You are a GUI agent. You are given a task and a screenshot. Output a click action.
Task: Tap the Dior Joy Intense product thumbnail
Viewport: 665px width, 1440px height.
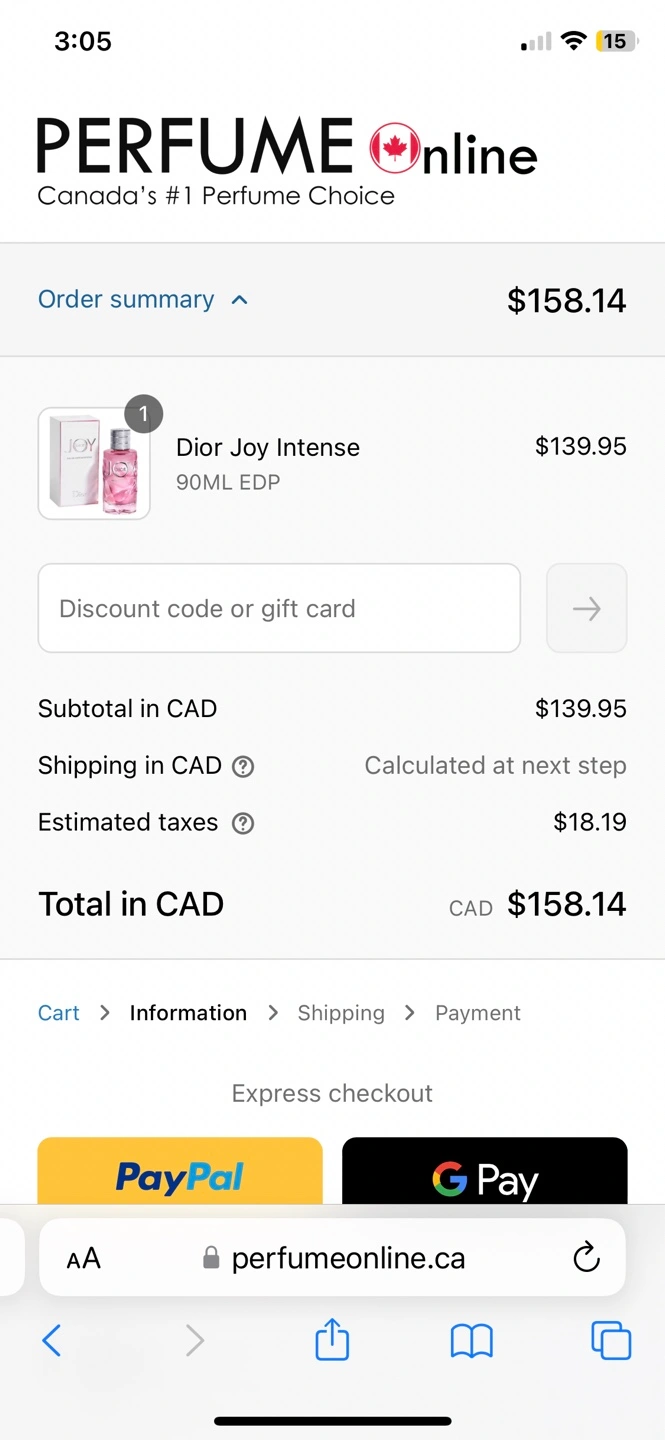[94, 463]
